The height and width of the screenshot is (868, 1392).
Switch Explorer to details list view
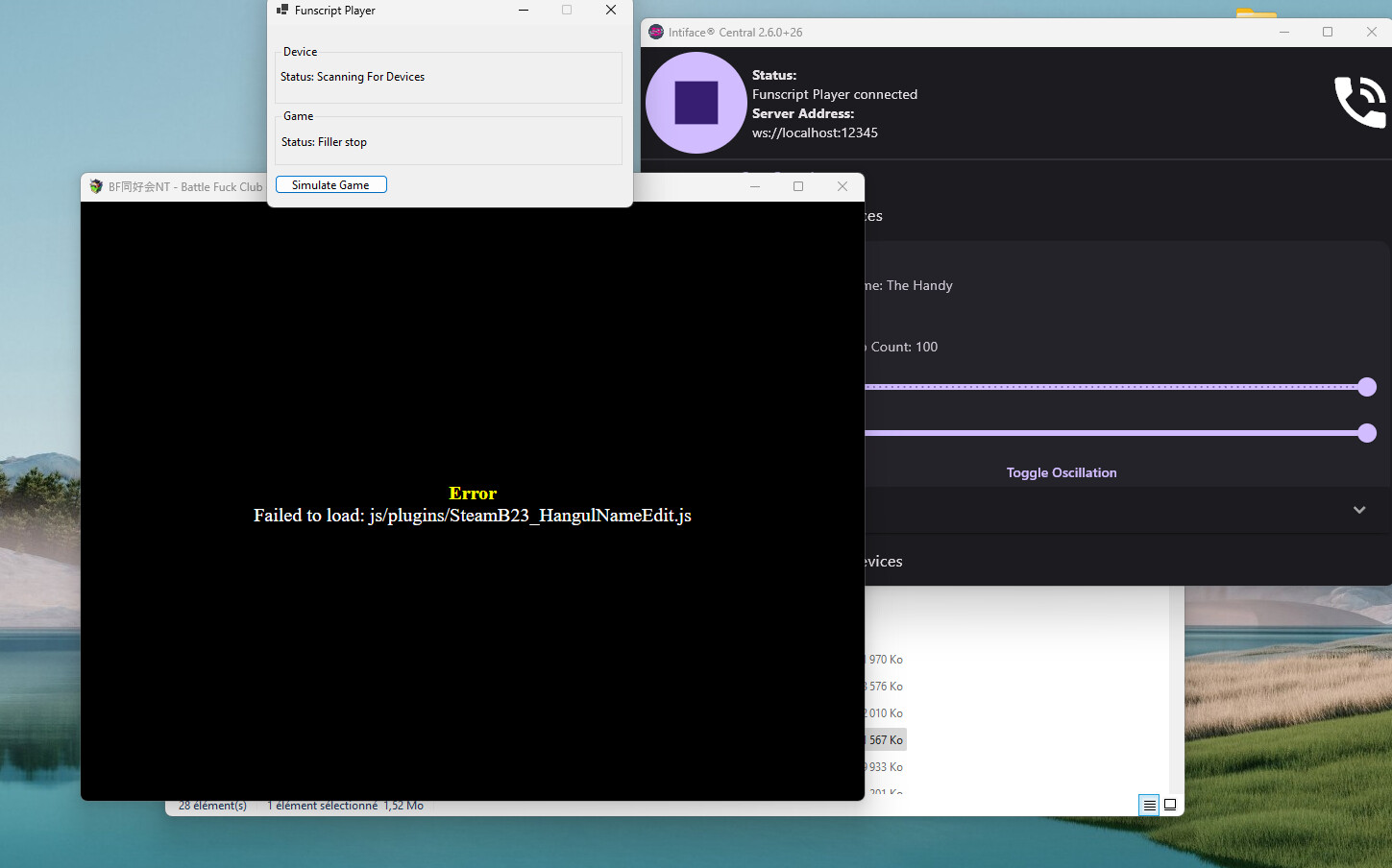click(1149, 805)
